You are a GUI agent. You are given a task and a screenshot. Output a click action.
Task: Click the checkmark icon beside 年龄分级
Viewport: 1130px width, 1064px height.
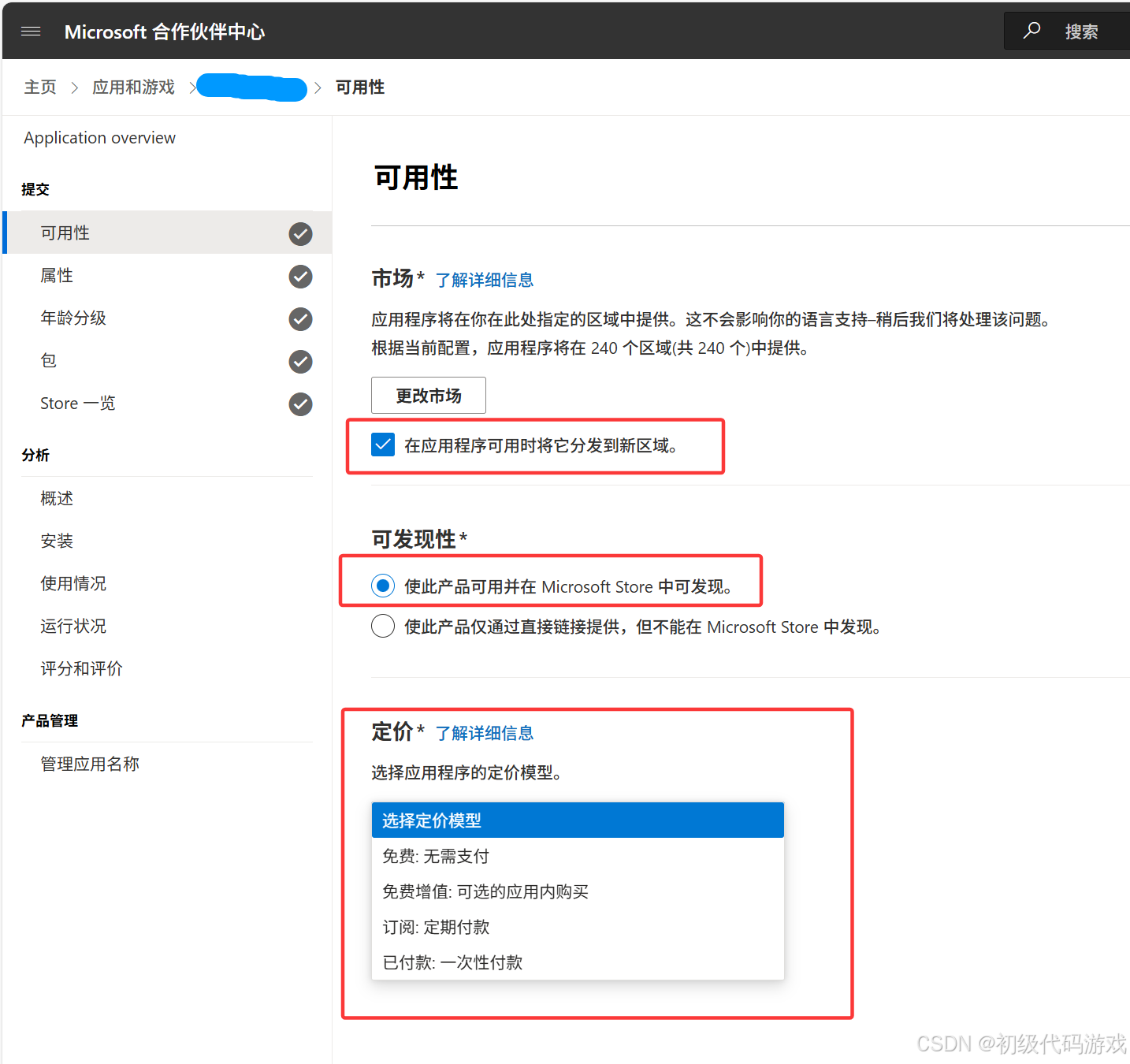tap(300, 319)
